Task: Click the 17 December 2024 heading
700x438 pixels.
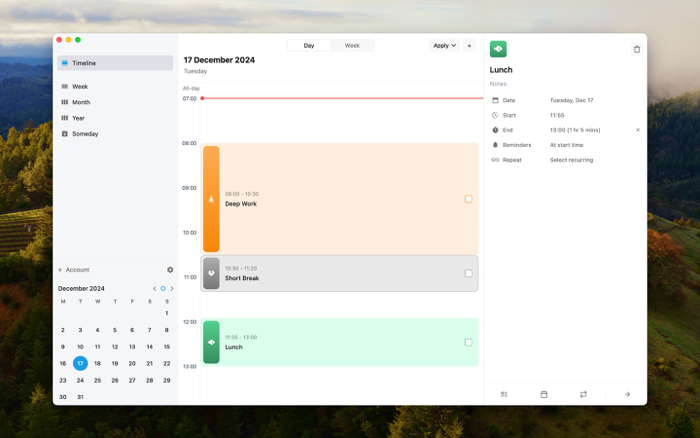Action: tap(219, 60)
